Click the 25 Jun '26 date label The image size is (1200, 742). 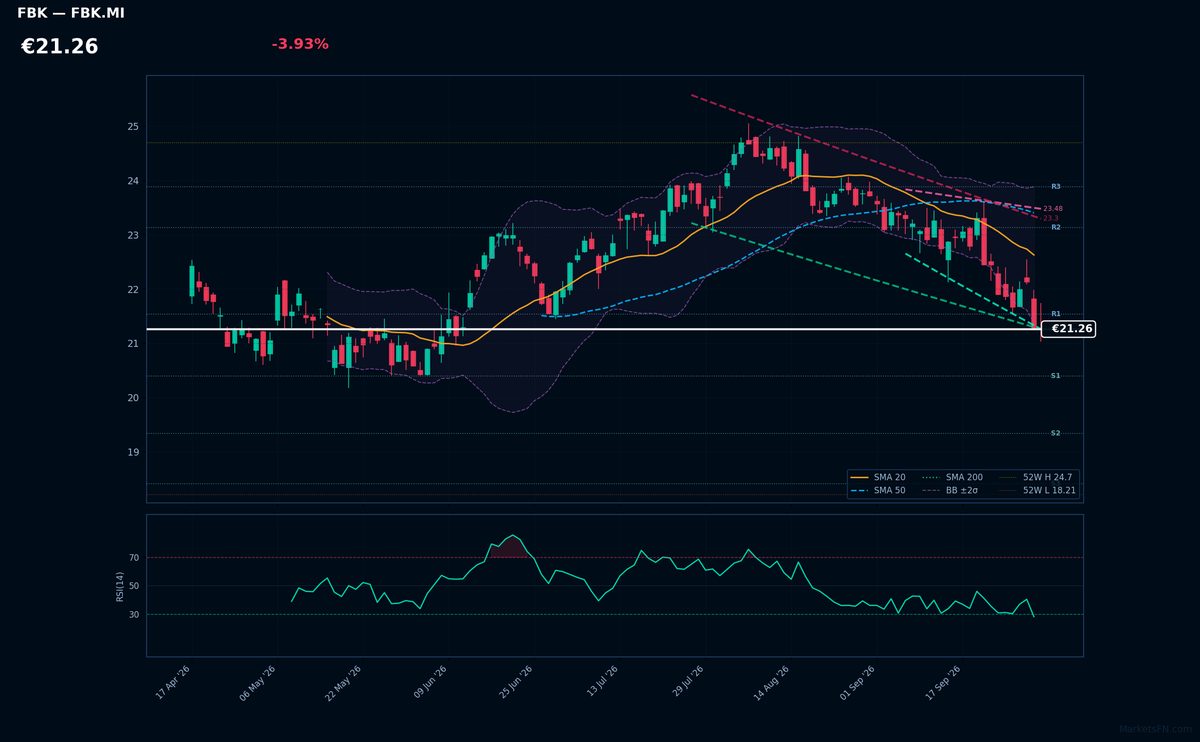[515, 683]
